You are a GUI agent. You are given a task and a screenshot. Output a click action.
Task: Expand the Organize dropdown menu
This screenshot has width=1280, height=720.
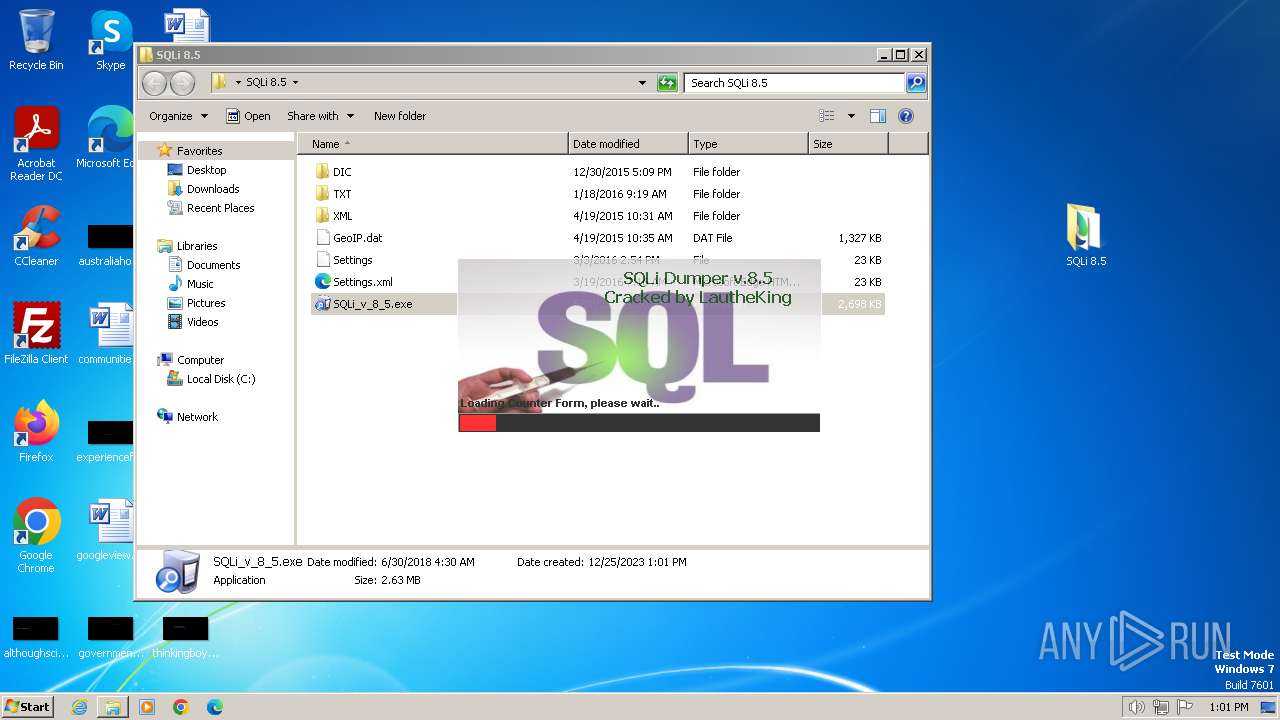click(178, 116)
